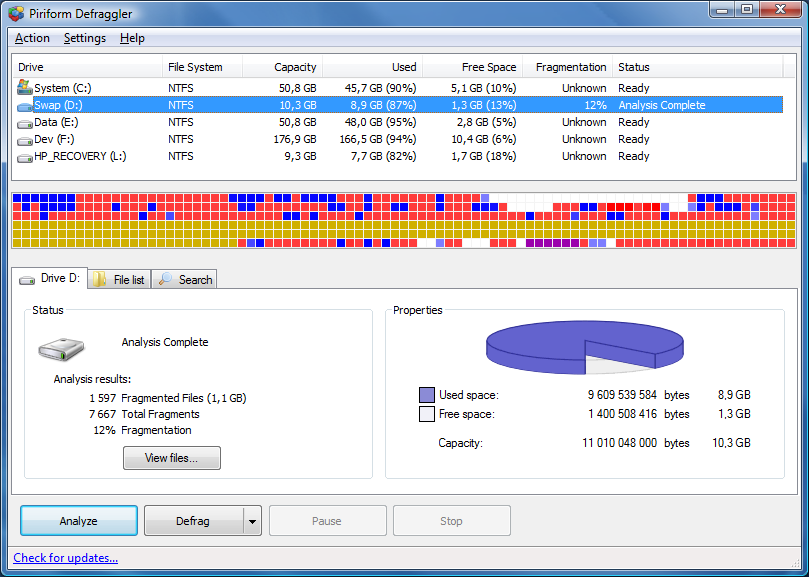The height and width of the screenshot is (577, 809).
Task: Click the Dev (F:) drive icon
Action: click(x=24, y=141)
